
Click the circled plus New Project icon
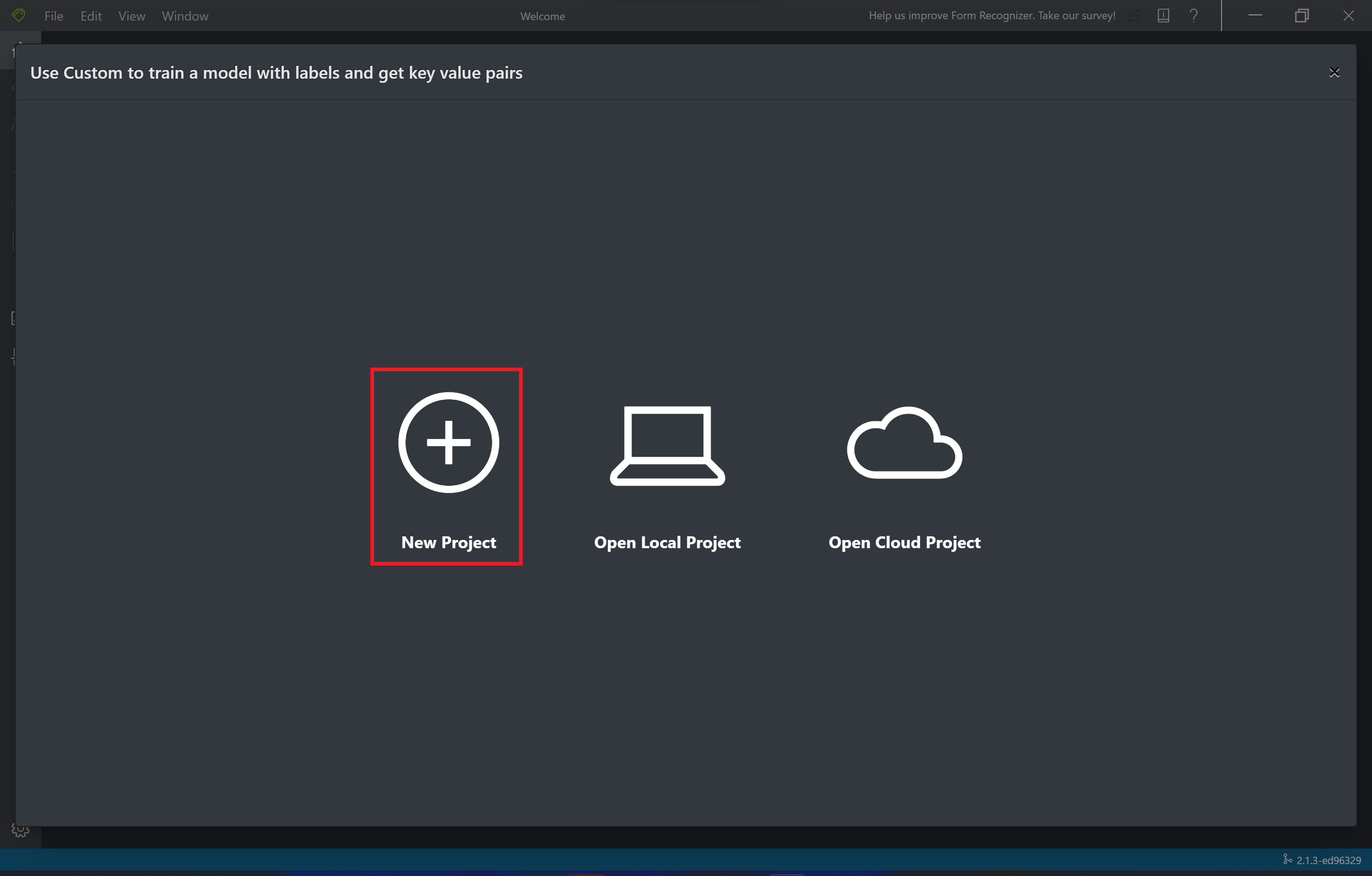point(448,443)
